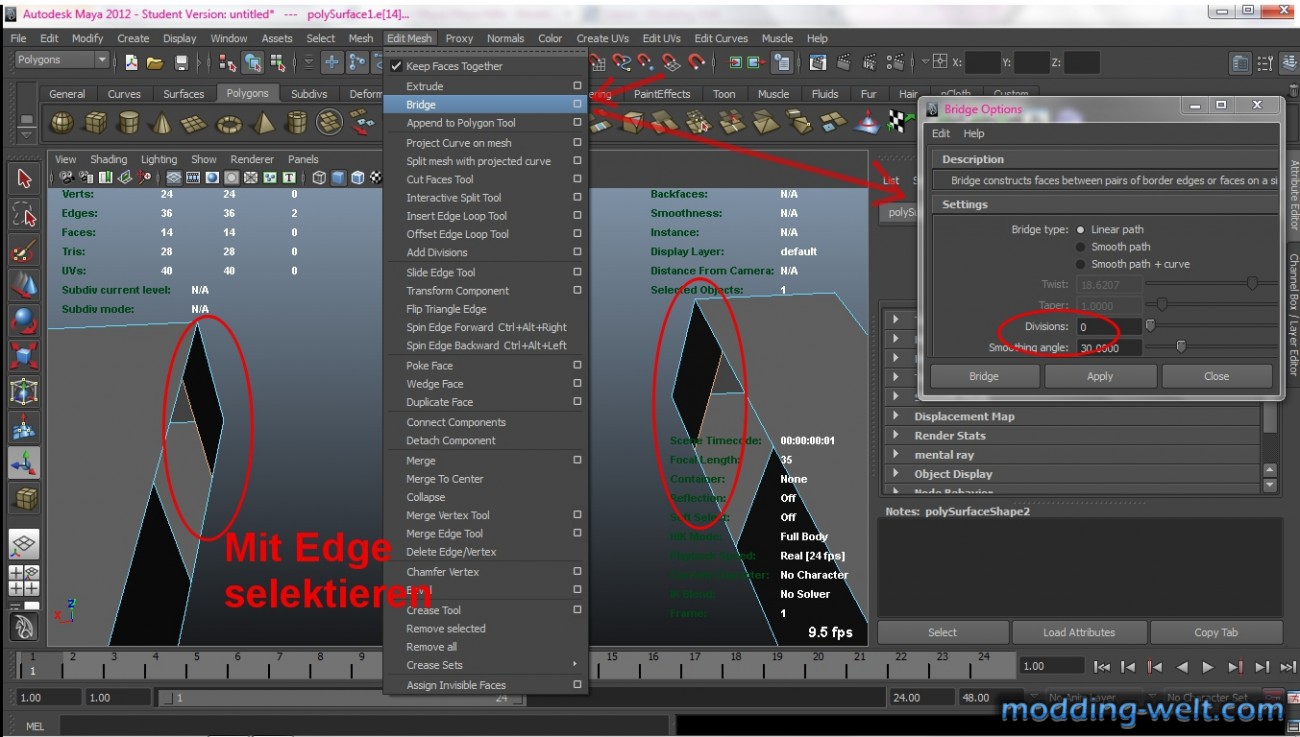1300x737 pixels.
Task: Open the Edit Mesh menu
Action: pos(409,38)
